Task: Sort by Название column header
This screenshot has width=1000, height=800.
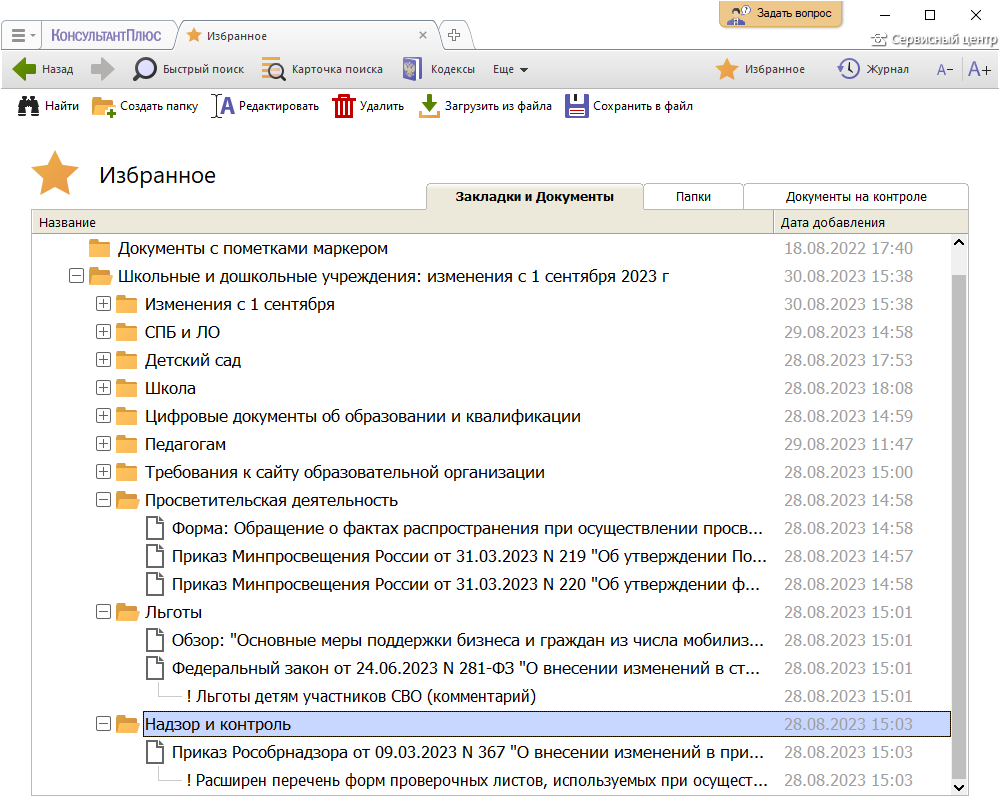Action: pos(402,223)
